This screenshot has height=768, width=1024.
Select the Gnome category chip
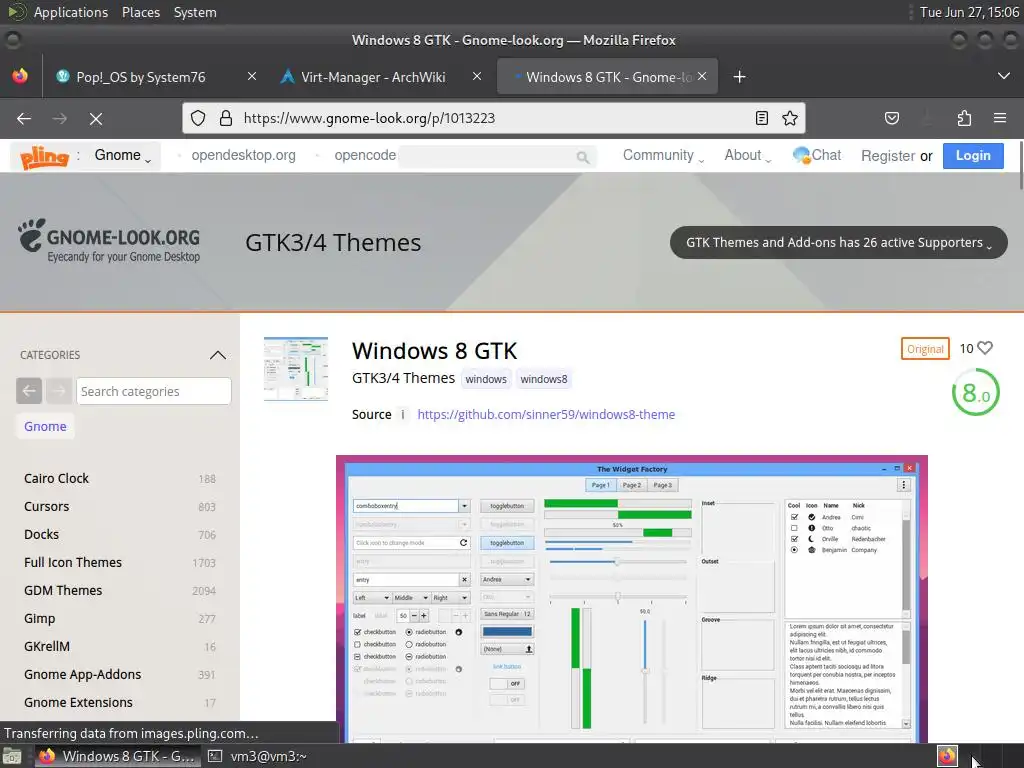[x=45, y=426]
